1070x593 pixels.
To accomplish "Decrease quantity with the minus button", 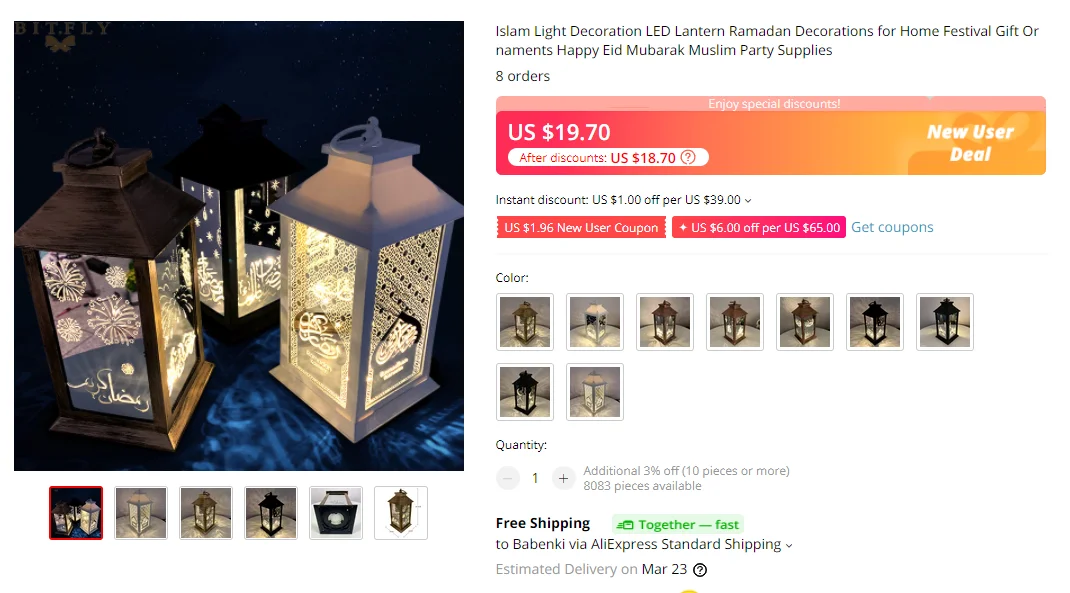I will 508,478.
